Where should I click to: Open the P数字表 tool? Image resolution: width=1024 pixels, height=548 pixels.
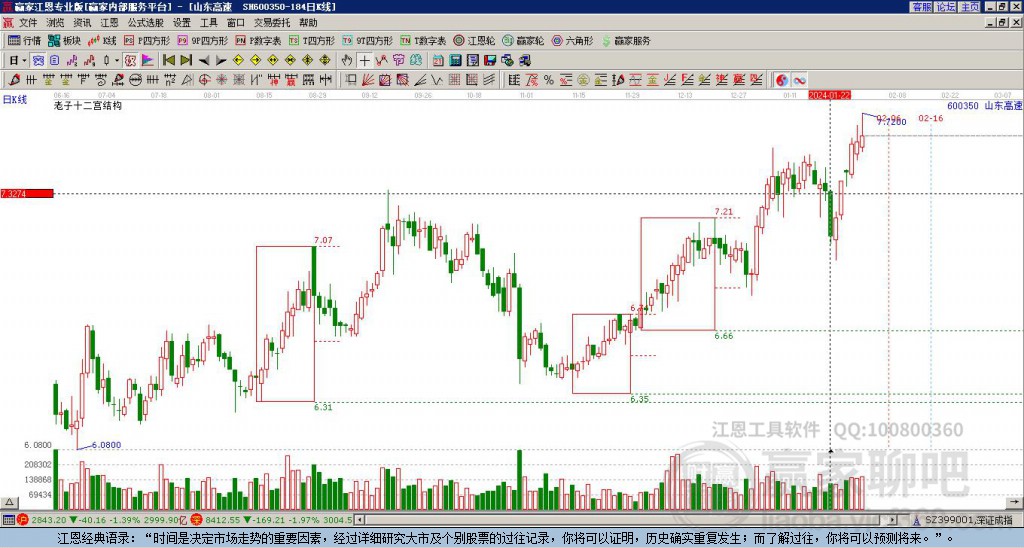pyautogui.click(x=259, y=40)
